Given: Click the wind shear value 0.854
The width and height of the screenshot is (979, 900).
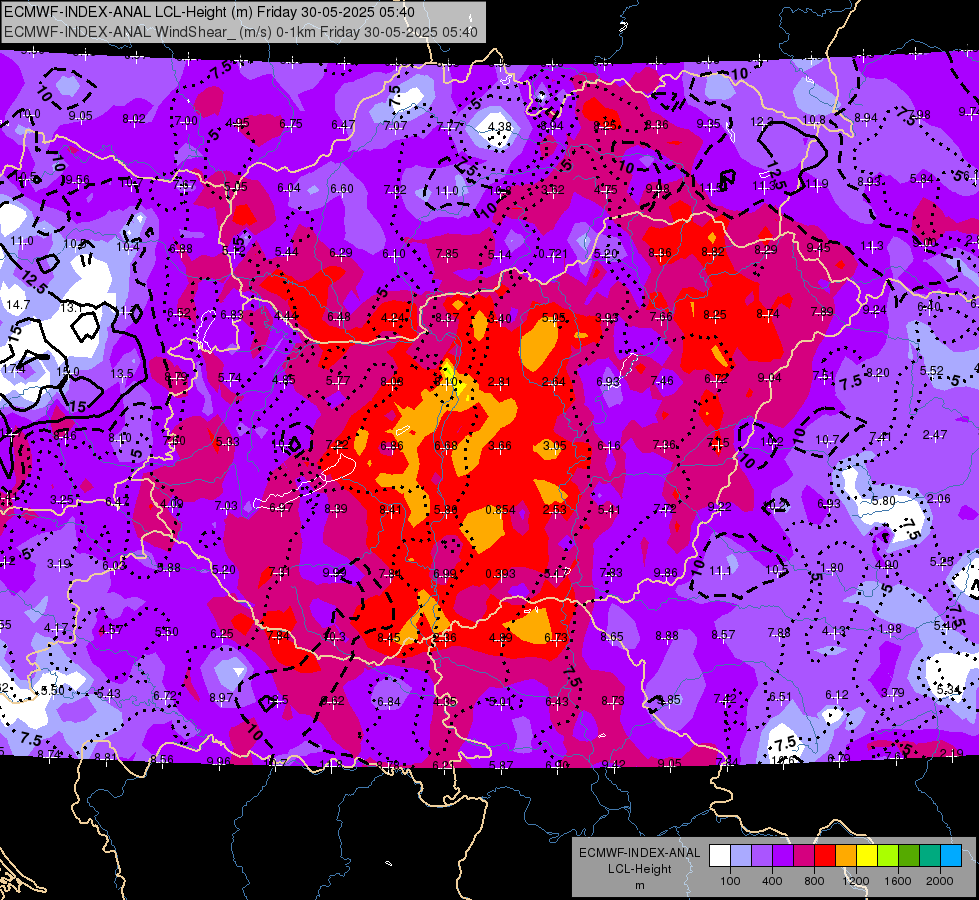Looking at the screenshot, I should (500, 510).
